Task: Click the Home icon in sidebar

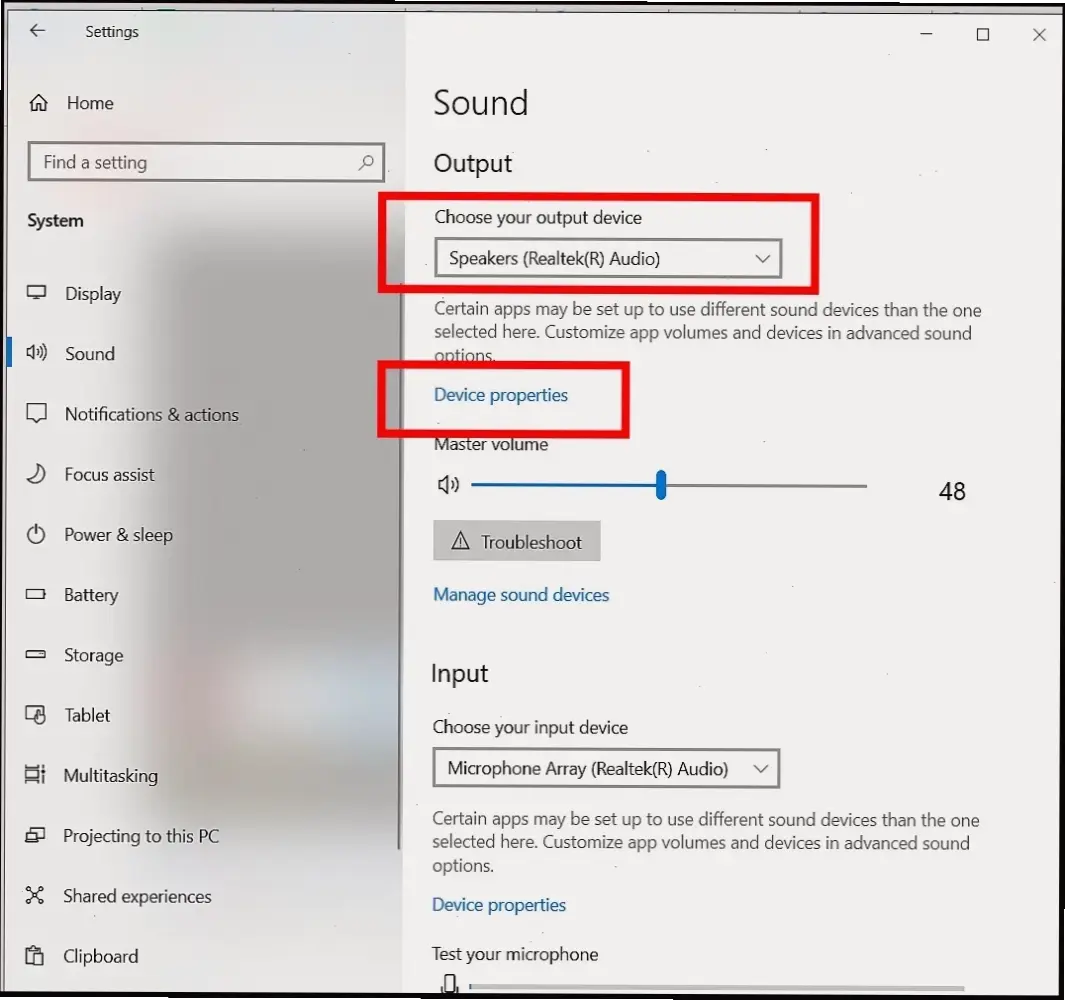Action: (x=39, y=103)
